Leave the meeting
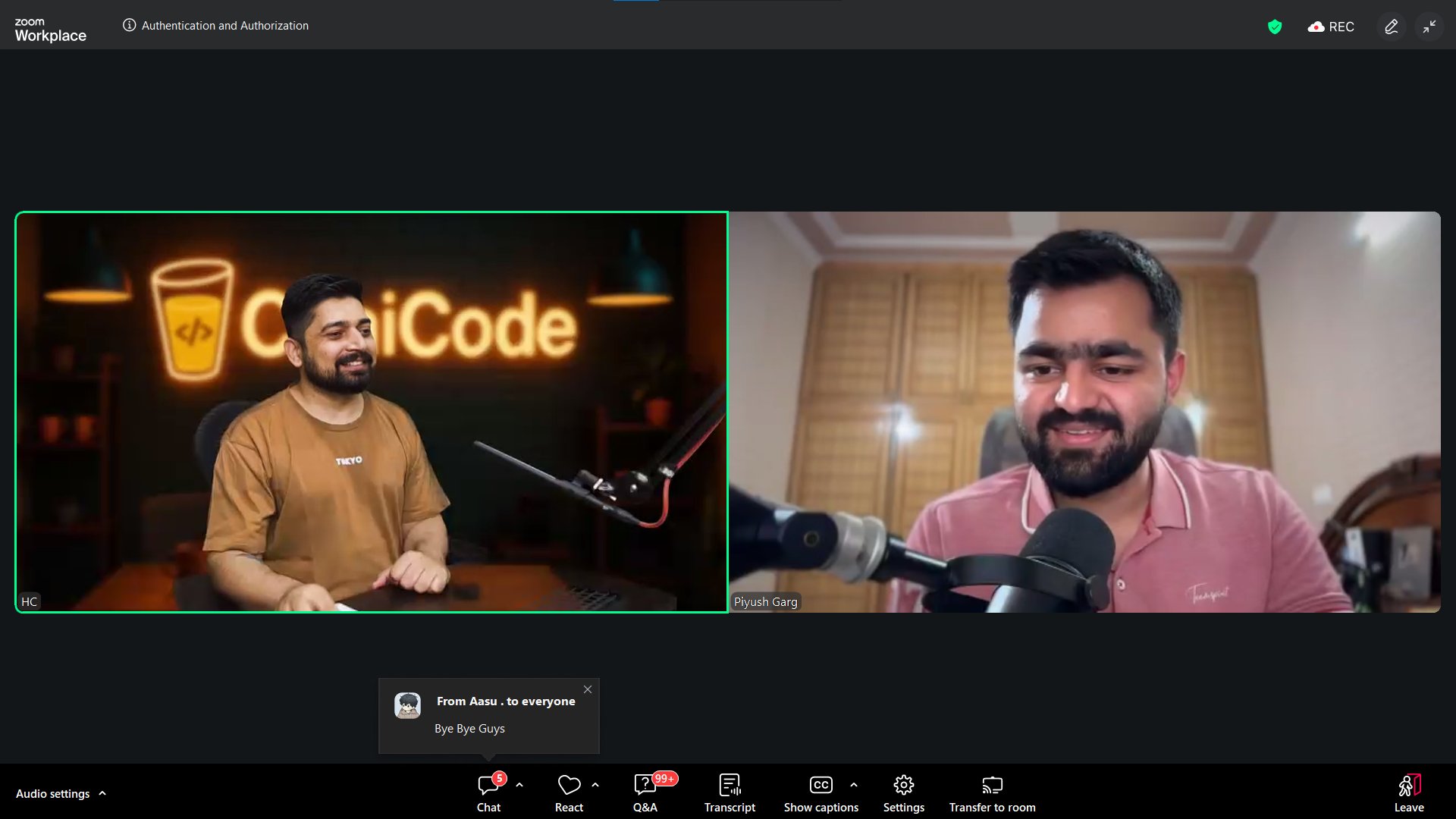1456x819 pixels. coord(1409,792)
